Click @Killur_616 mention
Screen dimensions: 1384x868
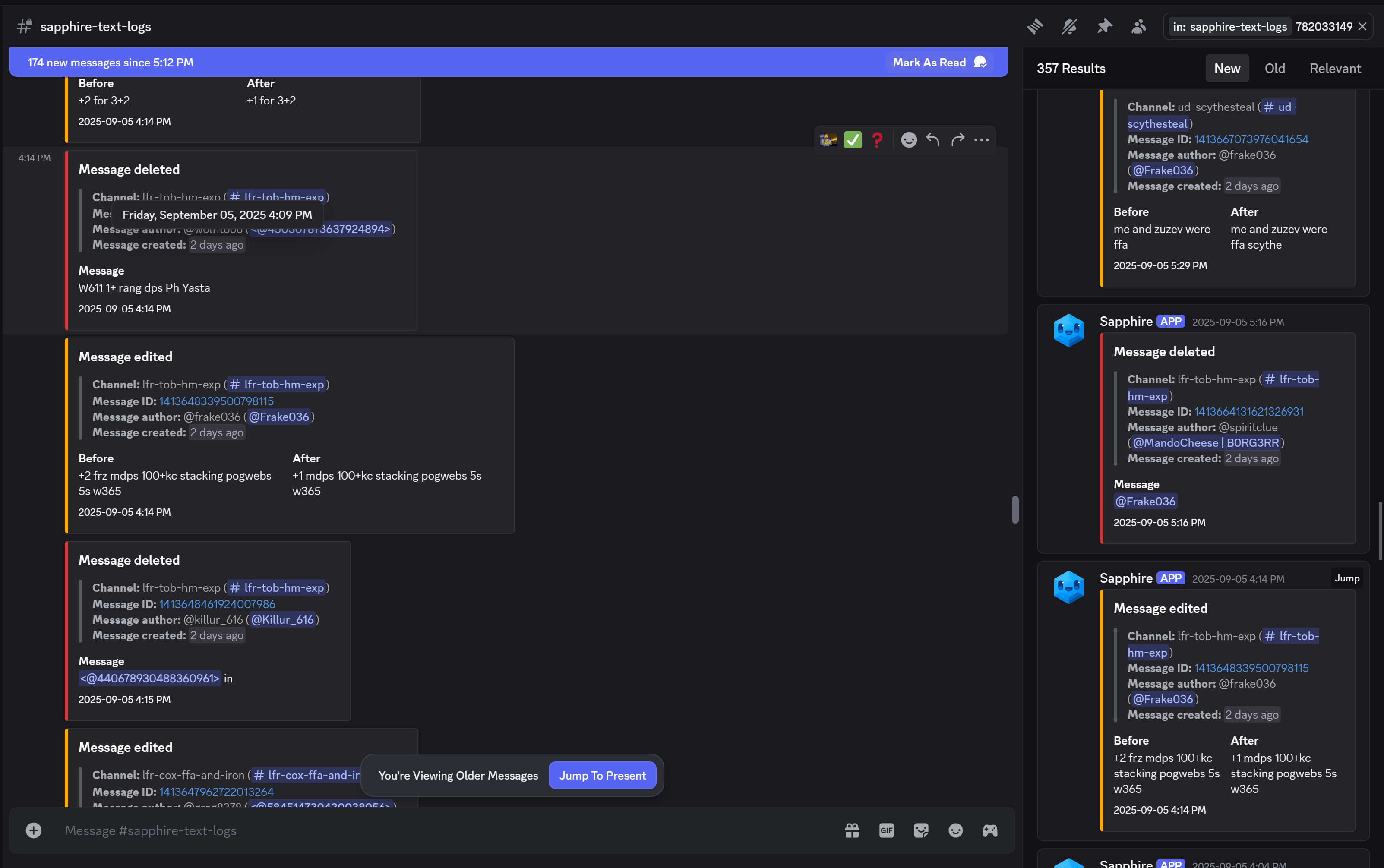pos(282,619)
